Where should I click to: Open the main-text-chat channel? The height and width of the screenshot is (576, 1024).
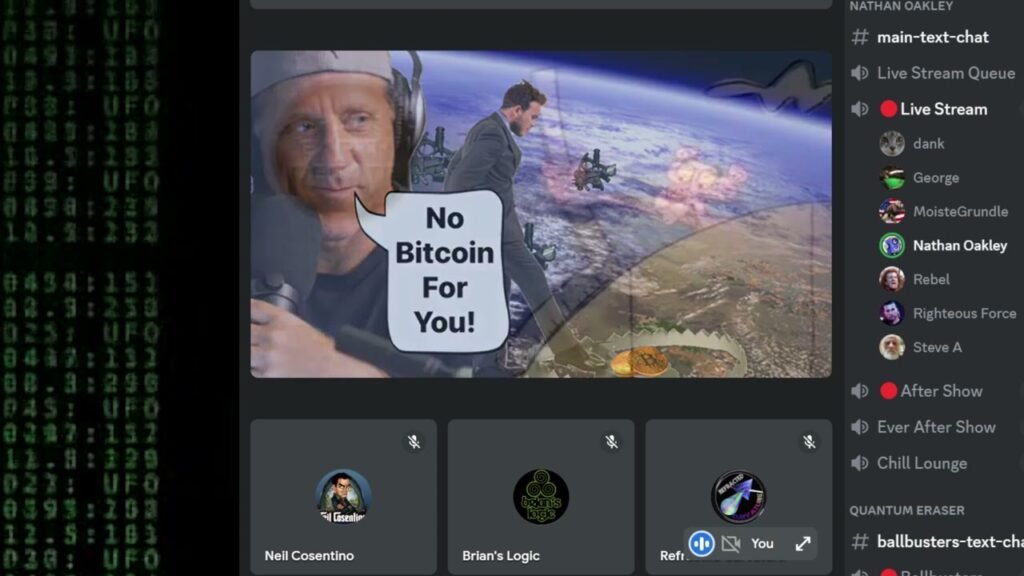(x=933, y=37)
